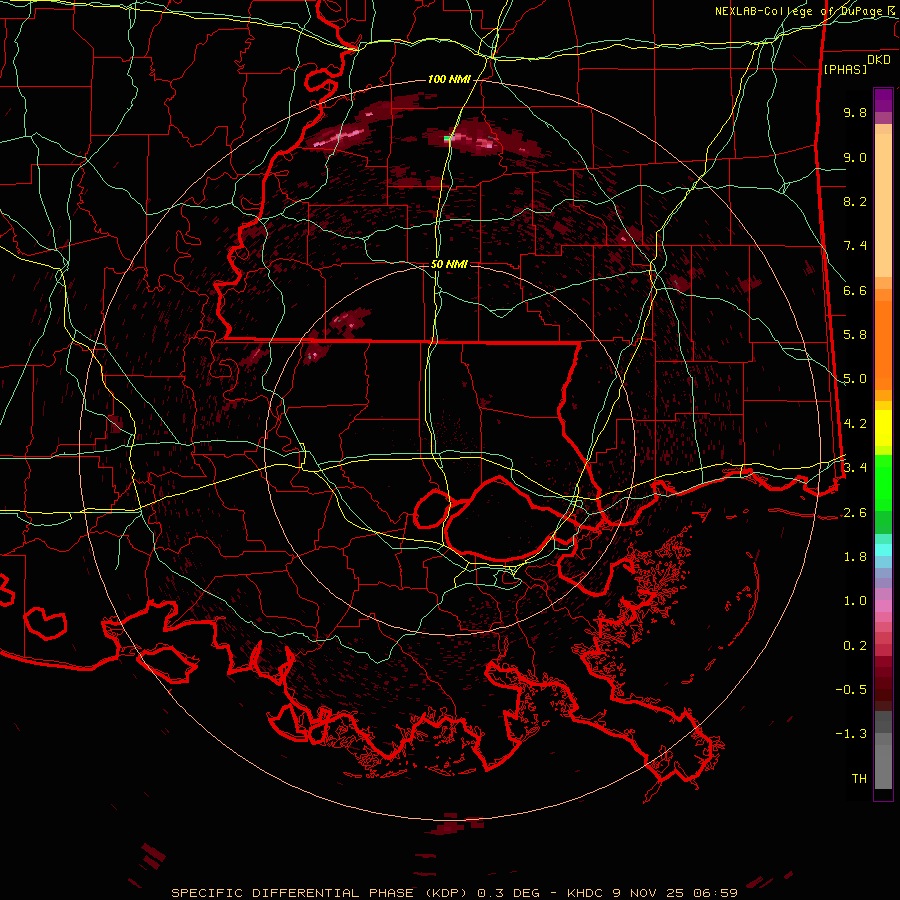The height and width of the screenshot is (900, 900).
Task: Click the 100 NMI range ring label
Action: point(449,79)
